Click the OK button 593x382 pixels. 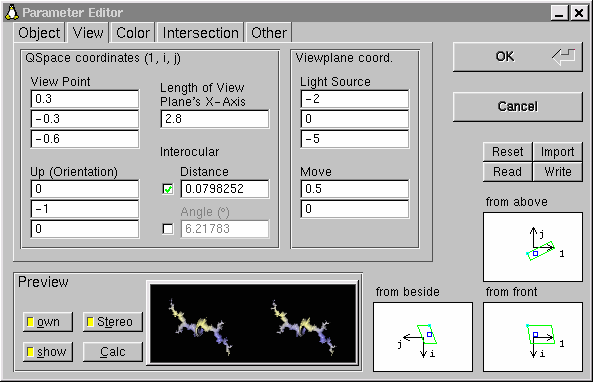coord(517,57)
